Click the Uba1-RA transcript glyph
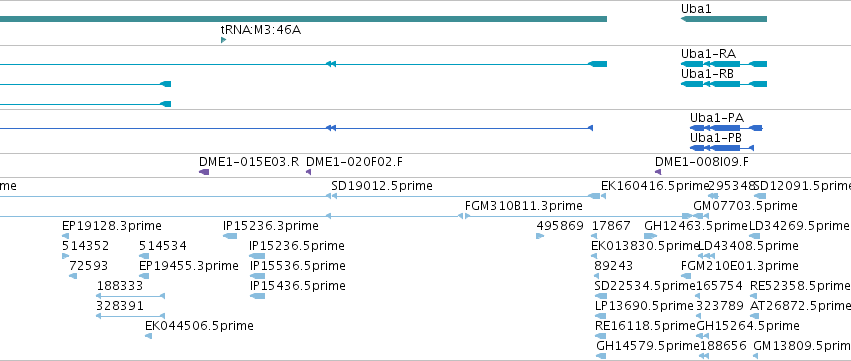 (723, 64)
